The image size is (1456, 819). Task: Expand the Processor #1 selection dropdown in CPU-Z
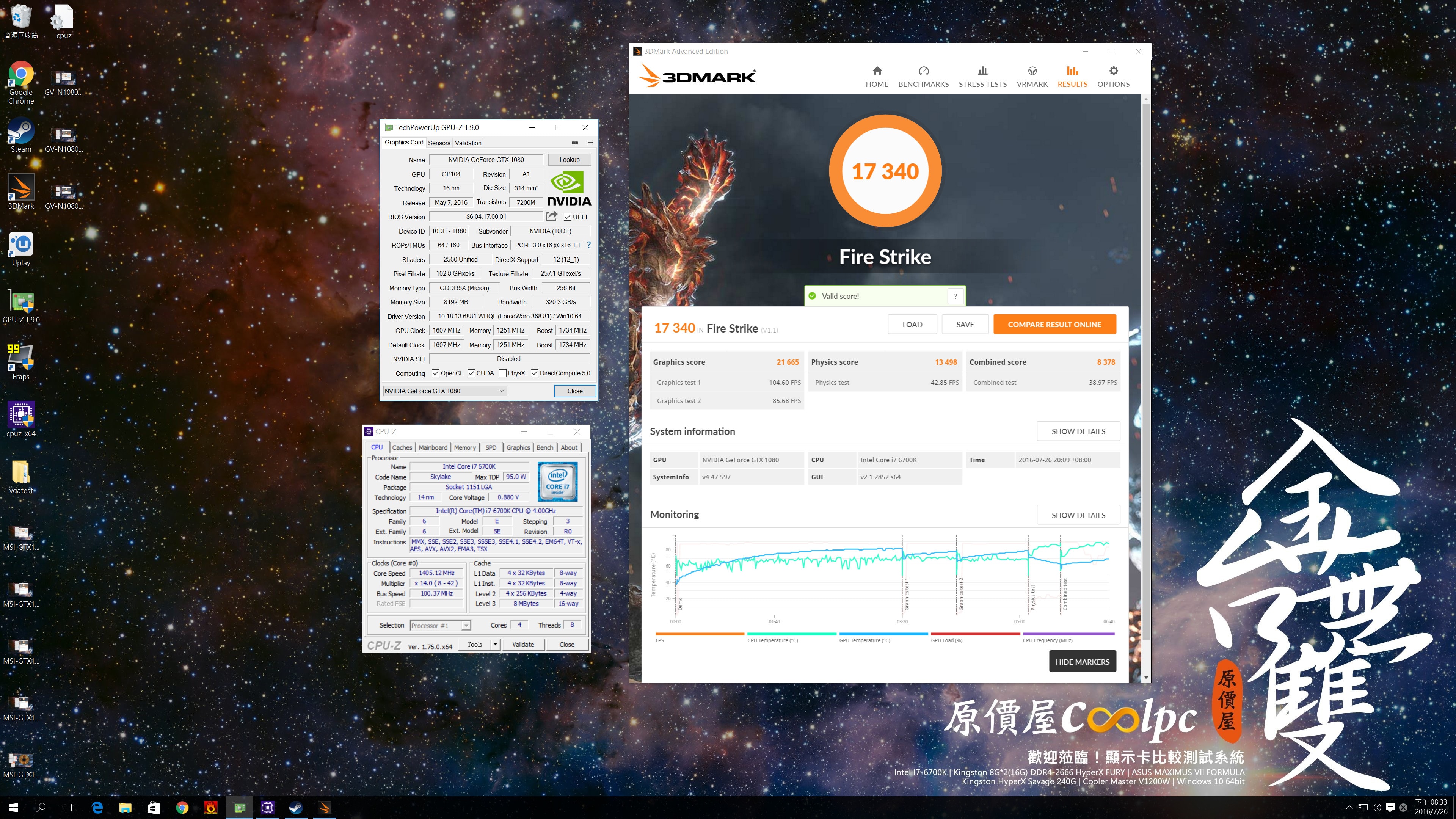click(466, 625)
